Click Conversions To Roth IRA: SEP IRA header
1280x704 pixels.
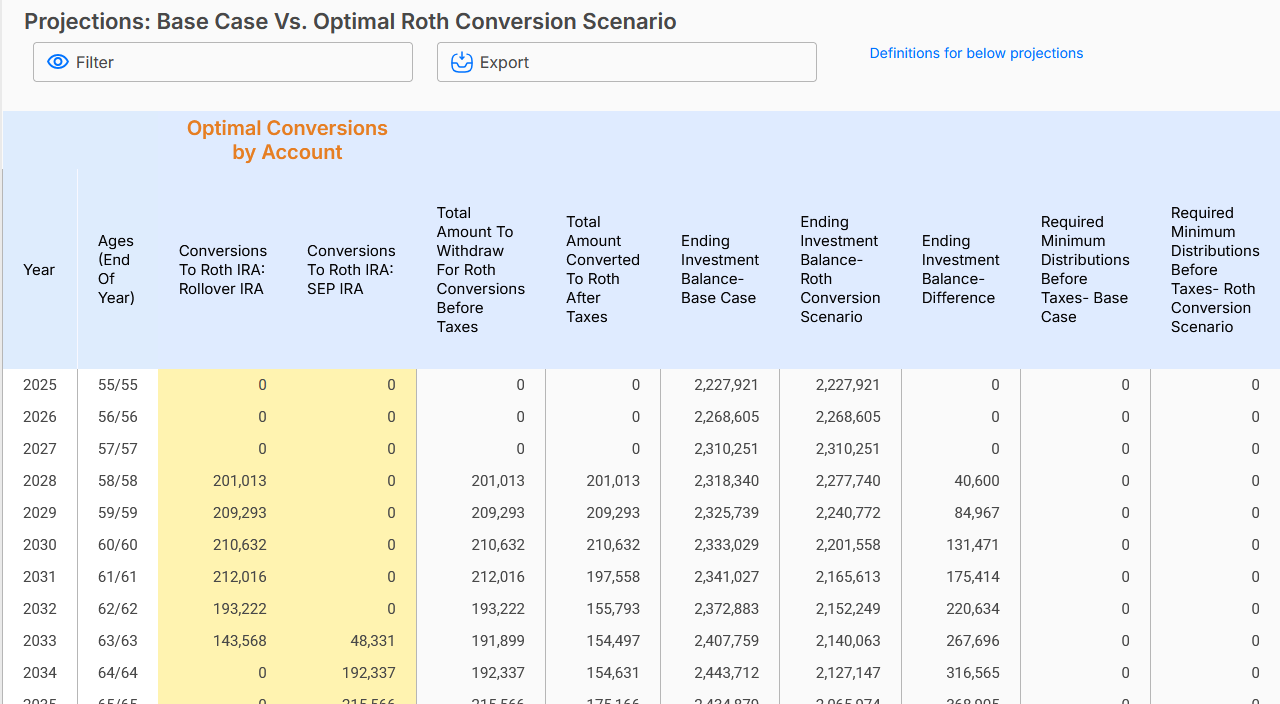tap(351, 270)
